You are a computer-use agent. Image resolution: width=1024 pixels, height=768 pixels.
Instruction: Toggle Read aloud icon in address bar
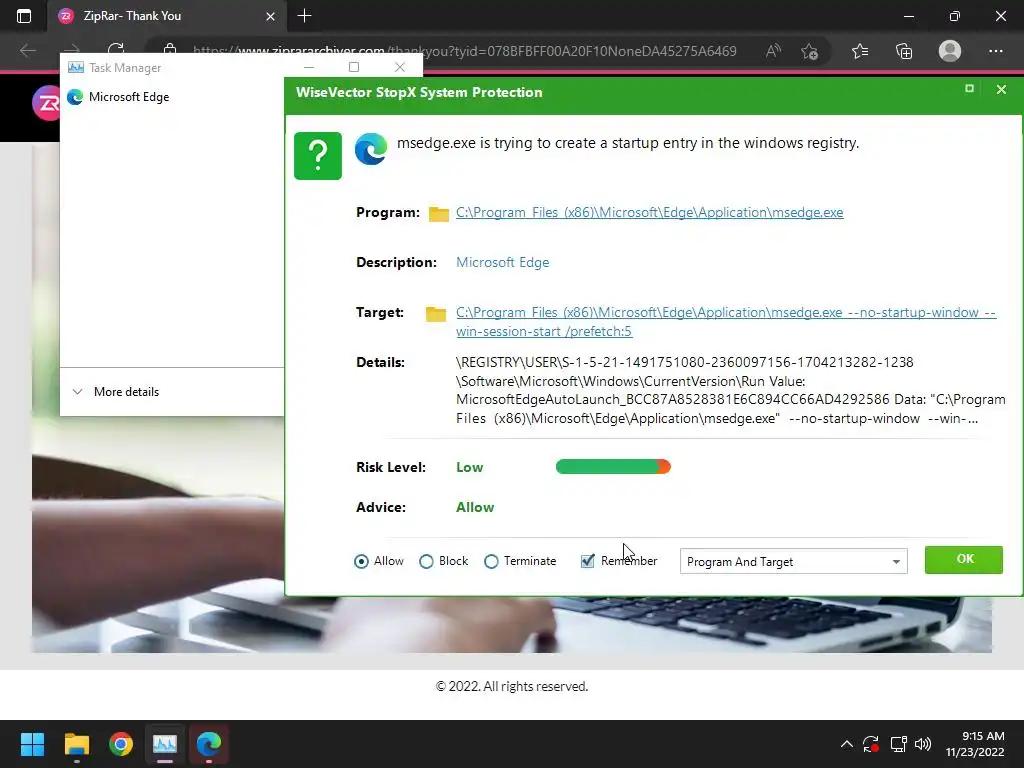point(773,51)
